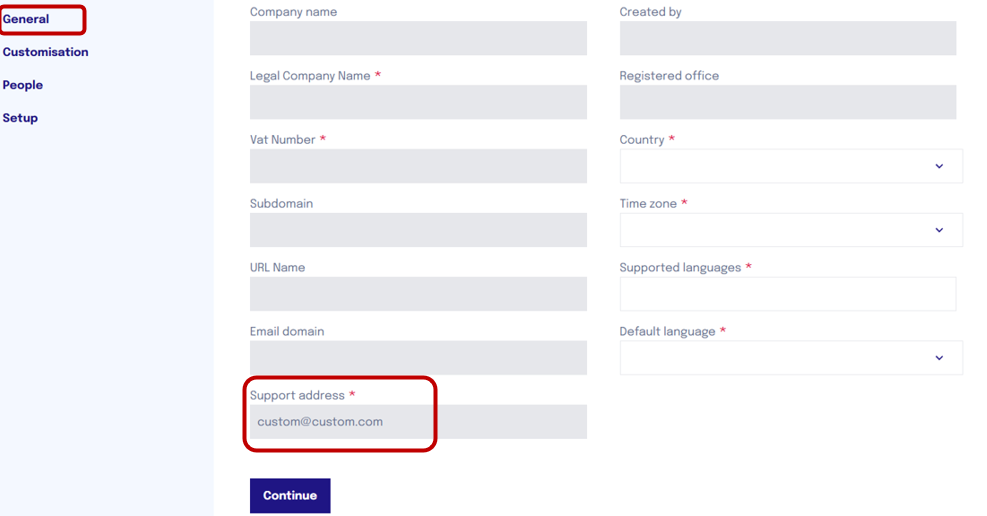The width and height of the screenshot is (987, 516).
Task: Open the Setup section
Action: tap(20, 118)
